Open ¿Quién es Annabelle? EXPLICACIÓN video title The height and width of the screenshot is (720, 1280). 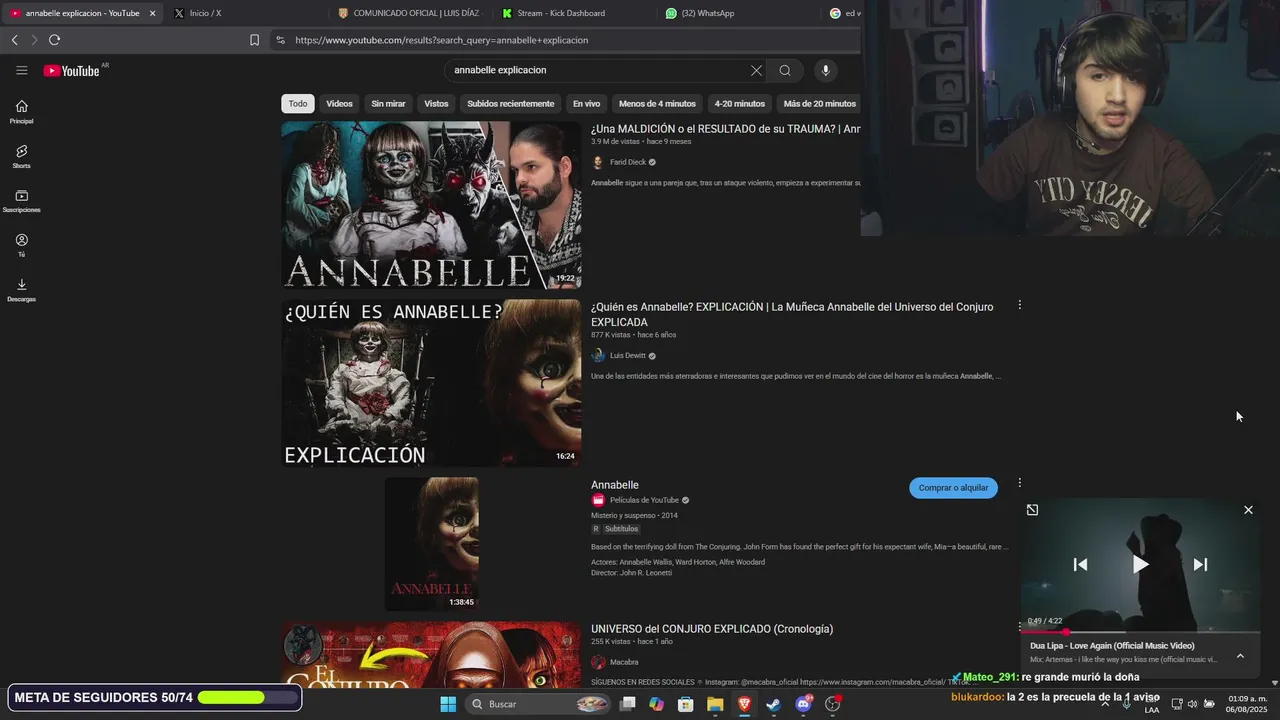tap(792, 314)
